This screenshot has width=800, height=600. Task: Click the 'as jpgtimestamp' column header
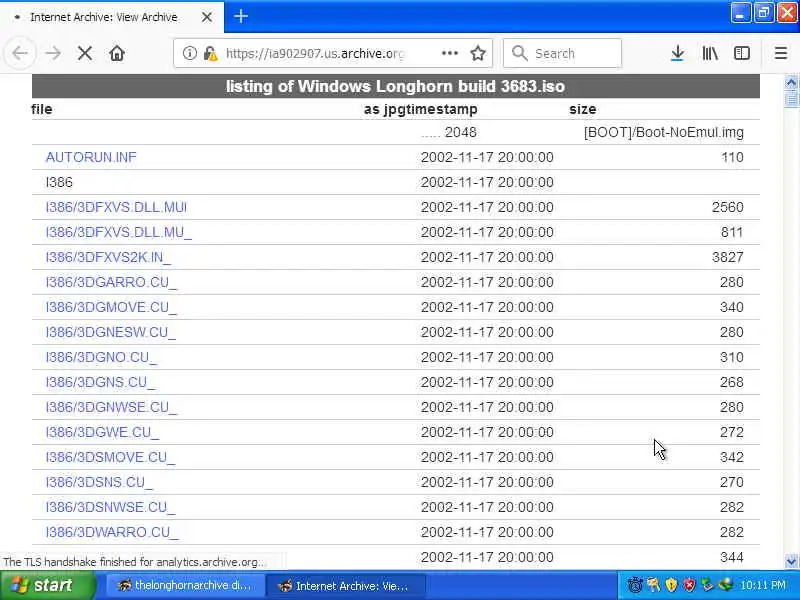point(420,109)
